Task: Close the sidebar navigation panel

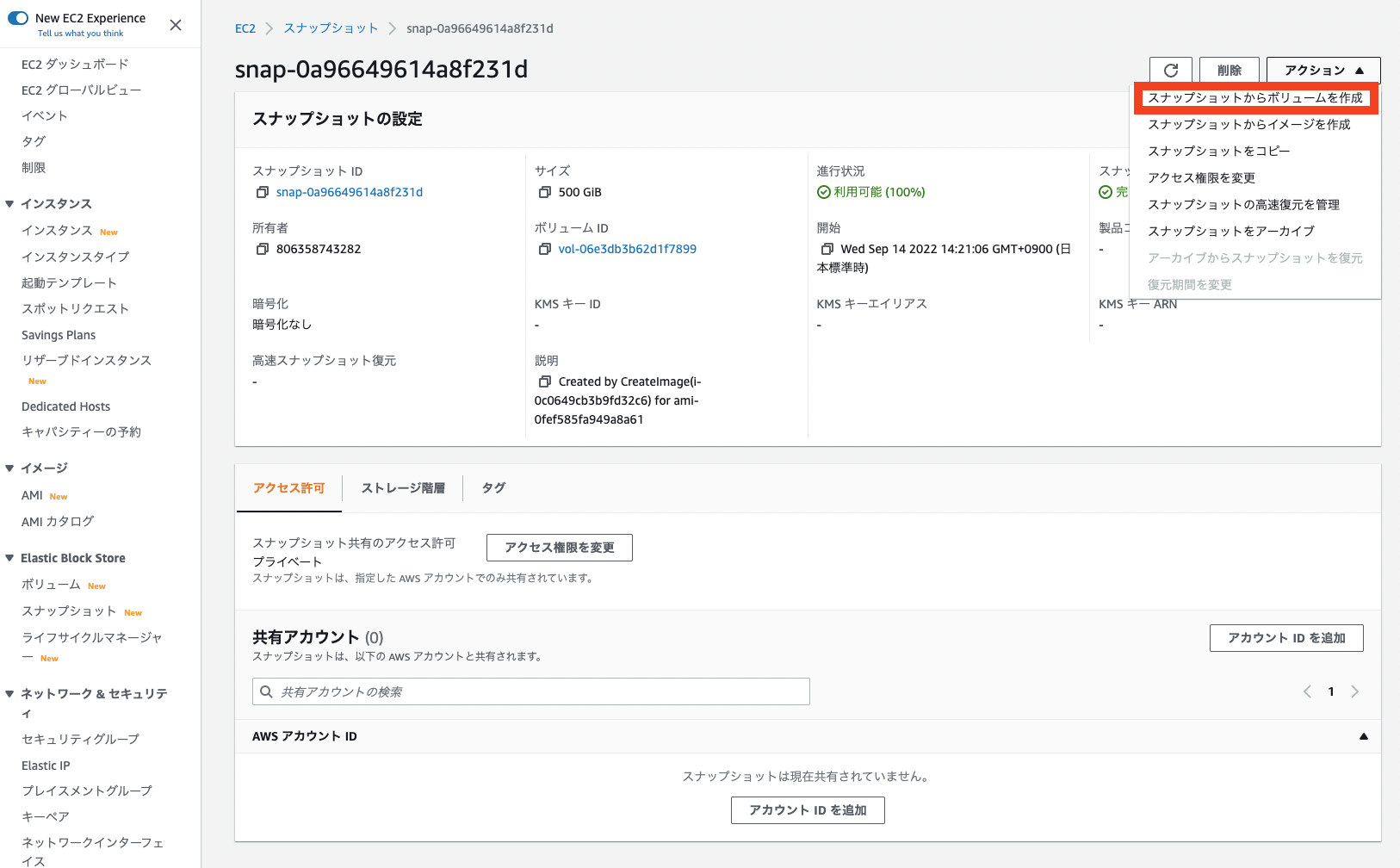Action: 176,25
